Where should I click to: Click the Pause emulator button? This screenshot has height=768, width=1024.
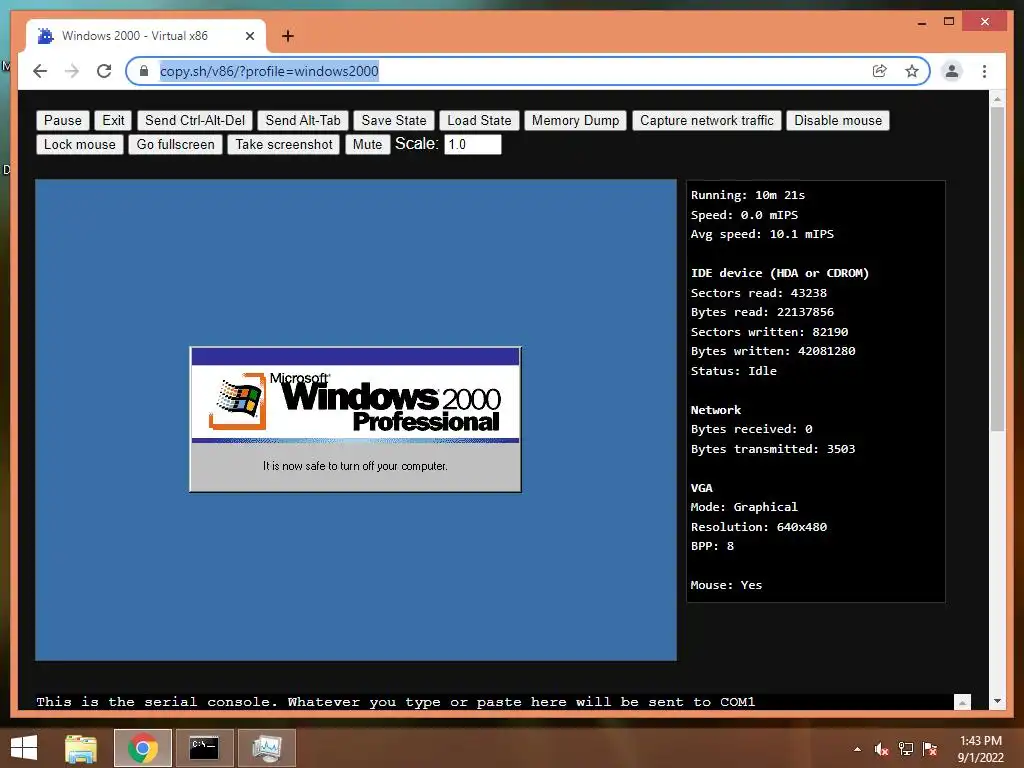pos(63,120)
